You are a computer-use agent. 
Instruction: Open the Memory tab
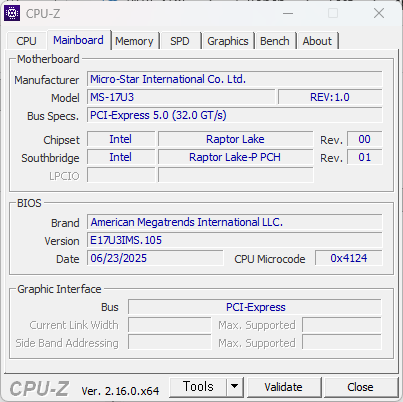pos(134,41)
